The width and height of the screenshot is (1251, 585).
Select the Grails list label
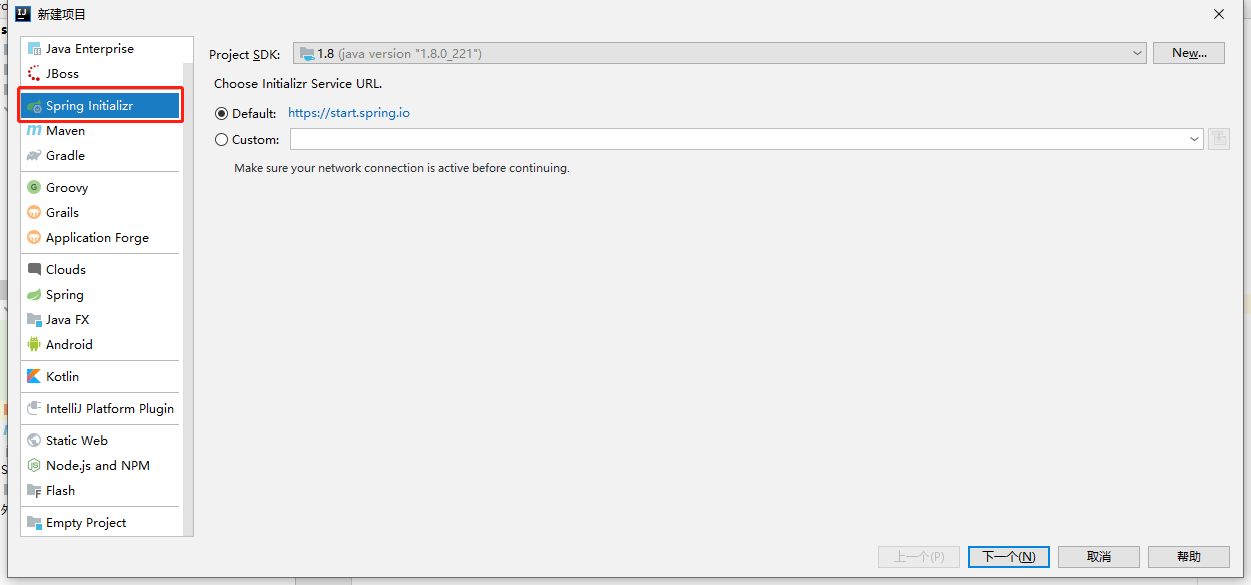tap(62, 212)
